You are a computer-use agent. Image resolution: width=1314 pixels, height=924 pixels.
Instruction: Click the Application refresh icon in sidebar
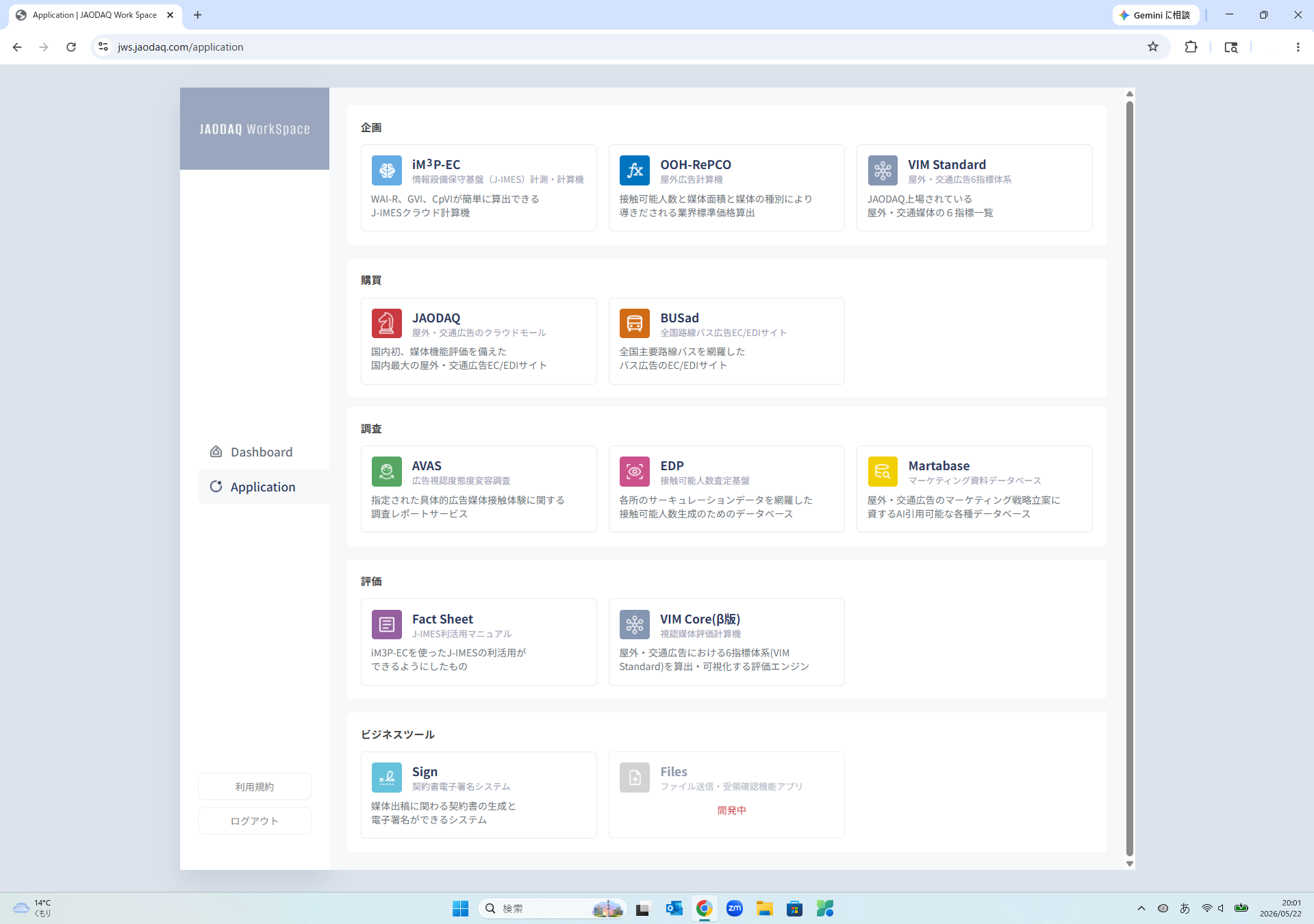[216, 487]
